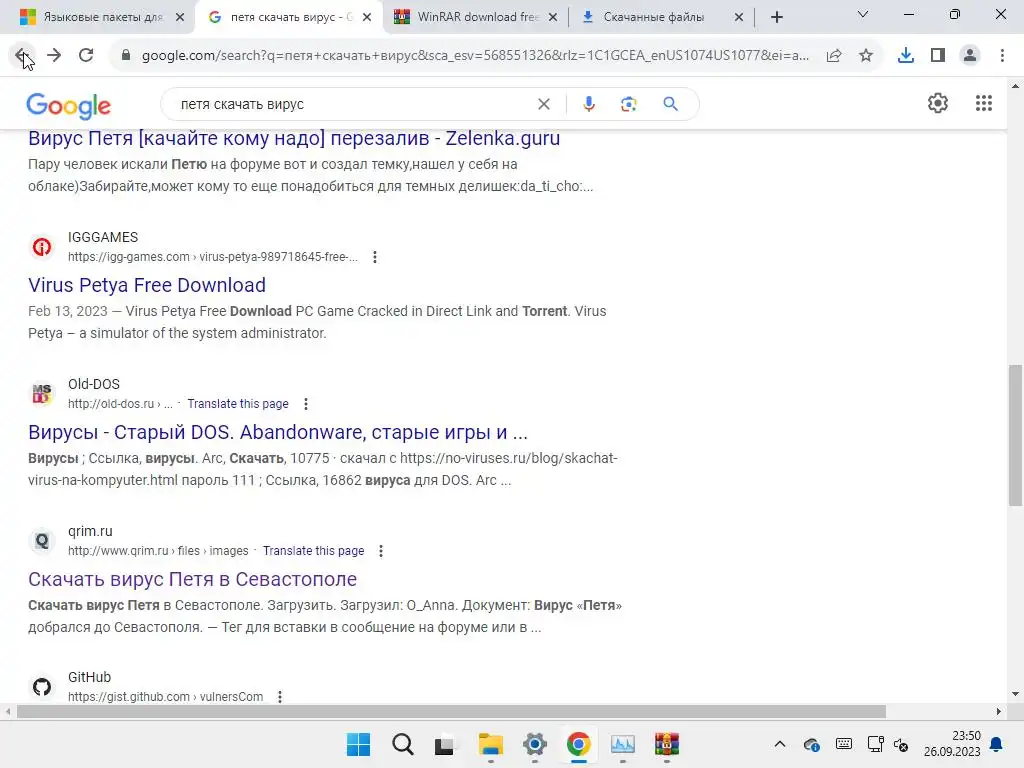Close the WinRAR download tab
Viewport: 1024px width, 768px height.
(x=553, y=18)
